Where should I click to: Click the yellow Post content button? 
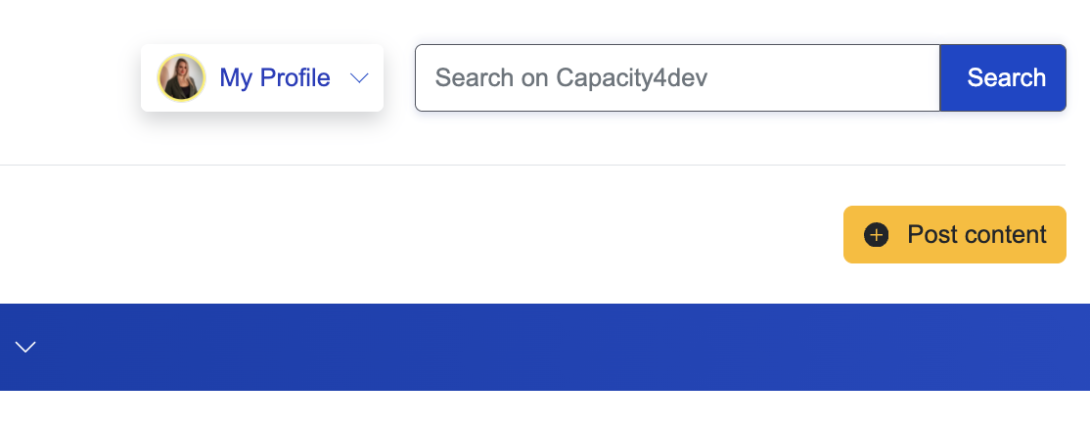(954, 235)
